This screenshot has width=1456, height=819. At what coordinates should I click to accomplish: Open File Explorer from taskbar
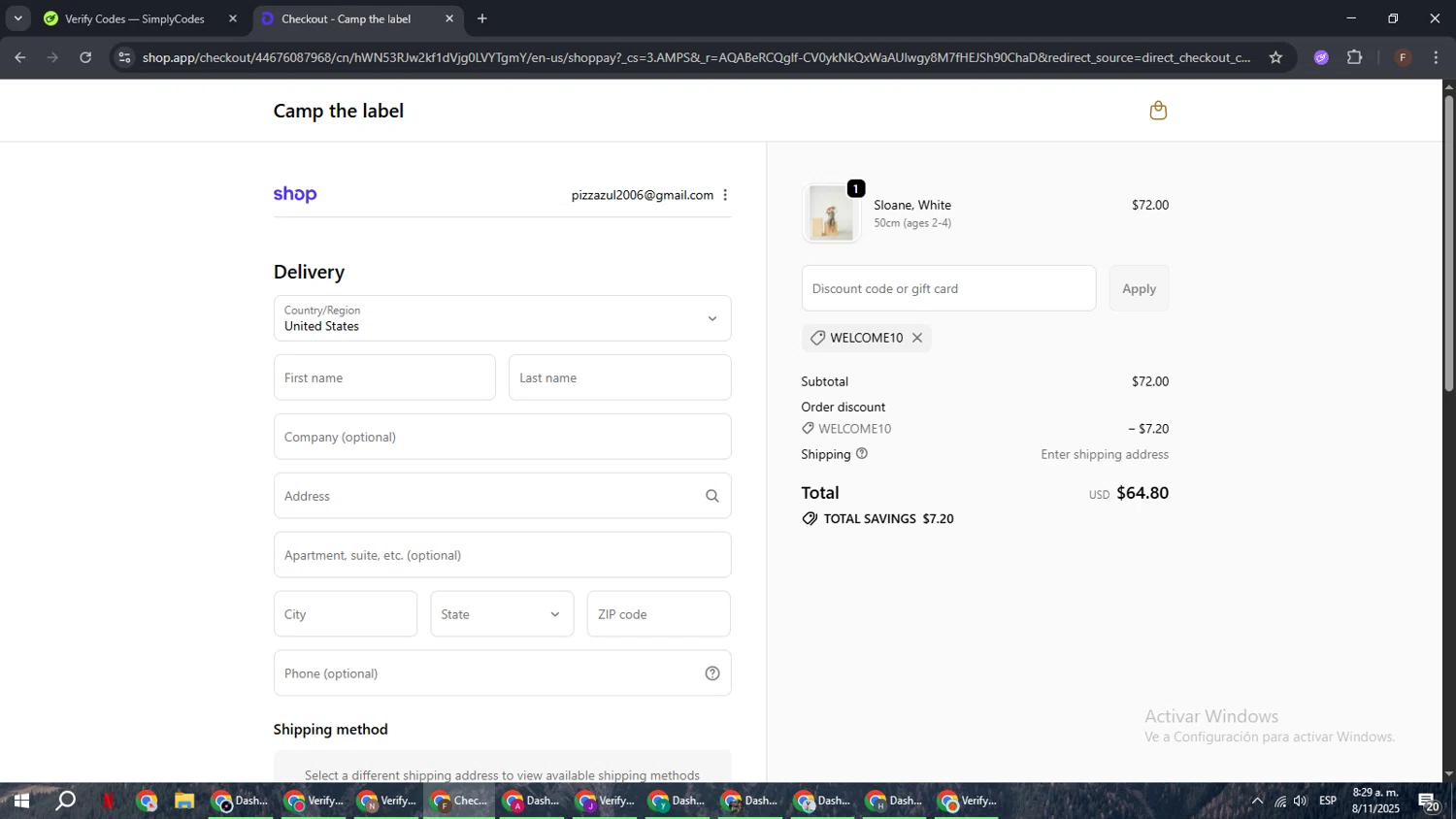pyautogui.click(x=183, y=801)
